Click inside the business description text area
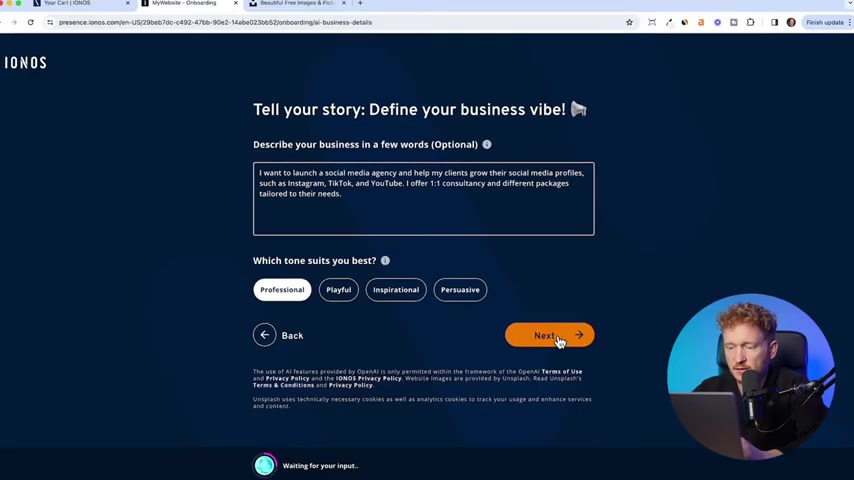 423,210
